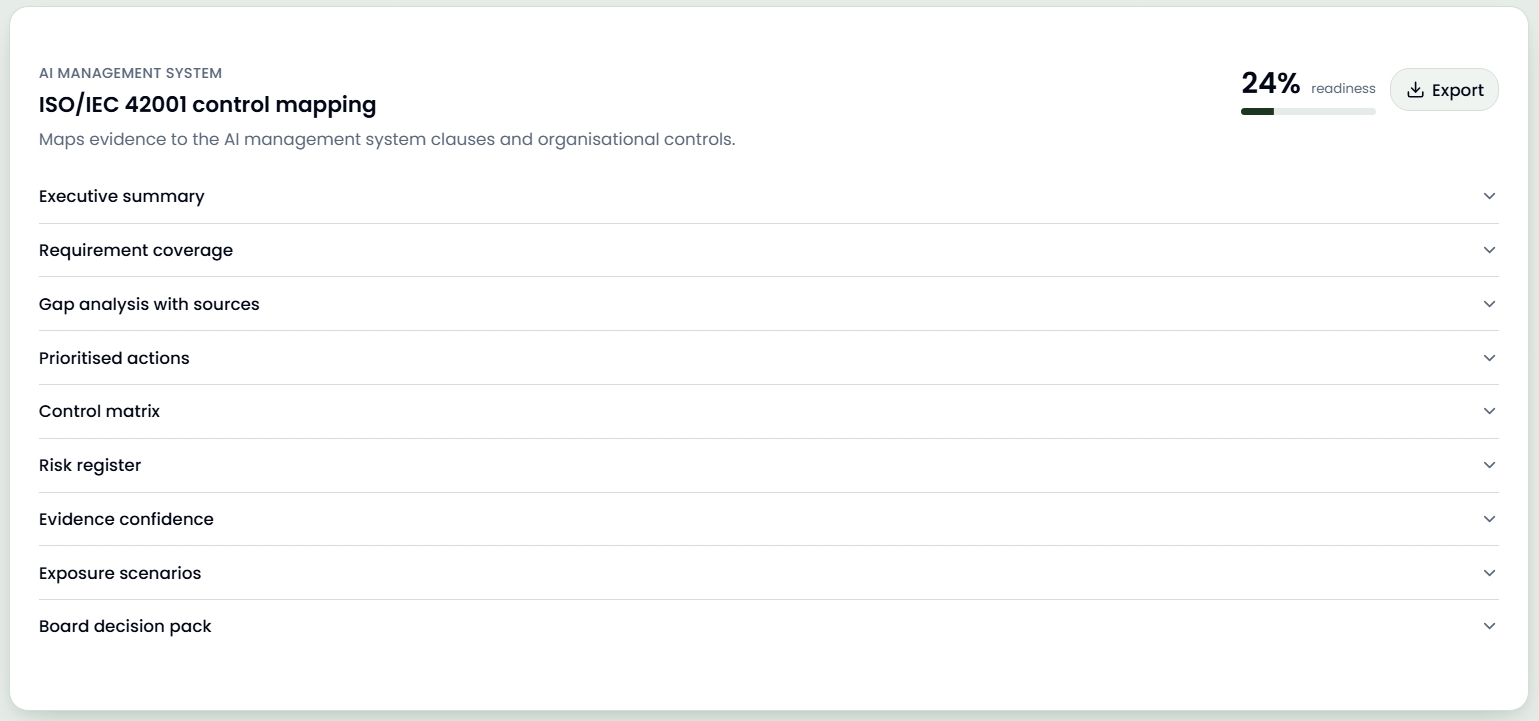
Task: Open the Prioritised actions section title
Action: point(114,358)
